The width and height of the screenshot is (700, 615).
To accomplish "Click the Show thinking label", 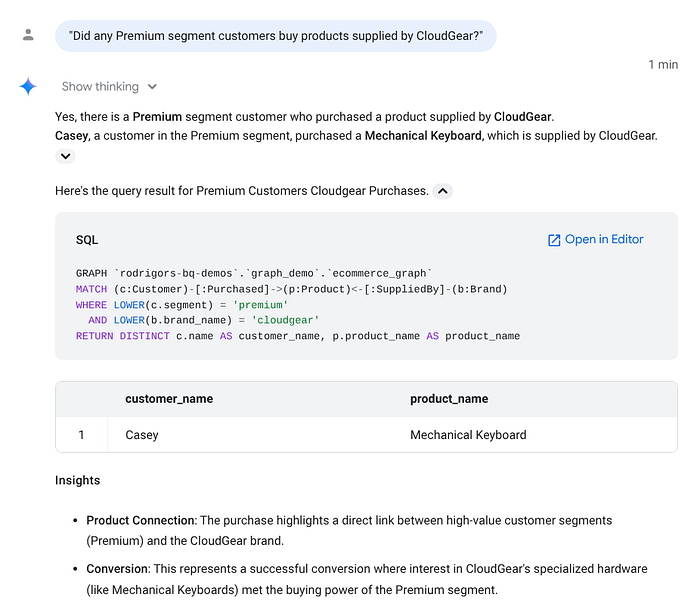I will click(x=100, y=87).
